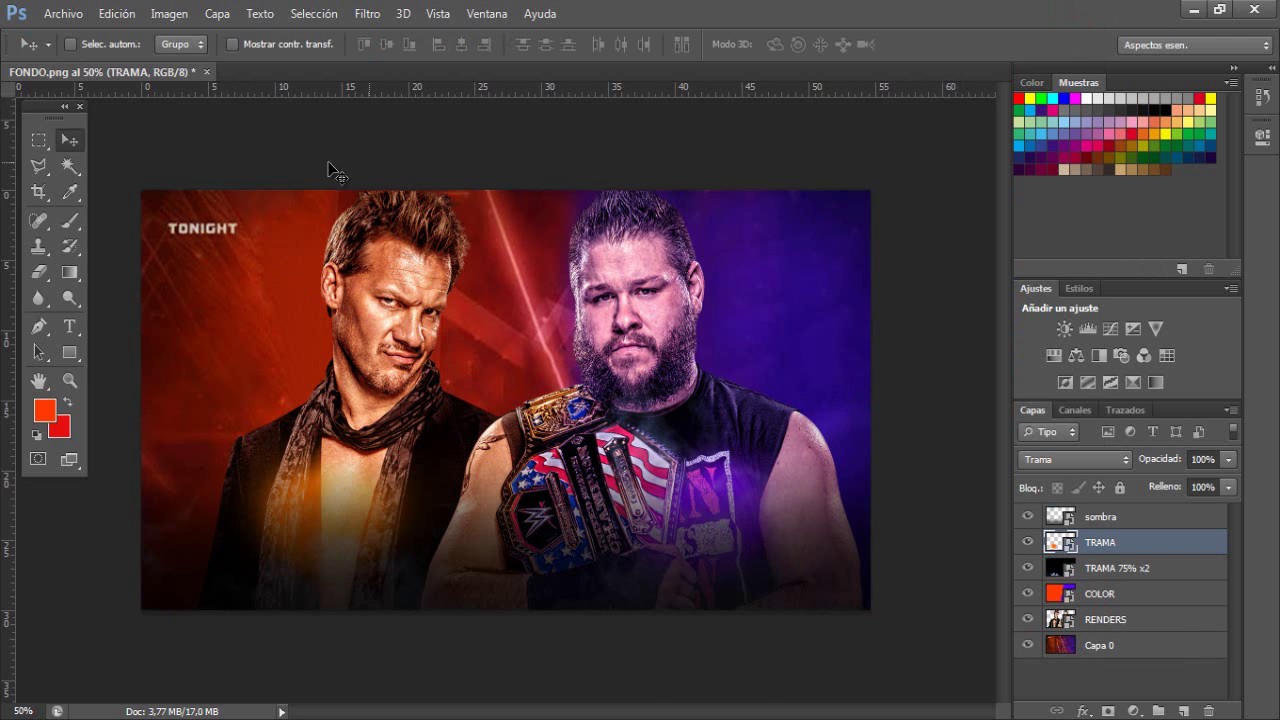Select the Zoom tool
Screen dimensions: 1280x720
click(70, 380)
